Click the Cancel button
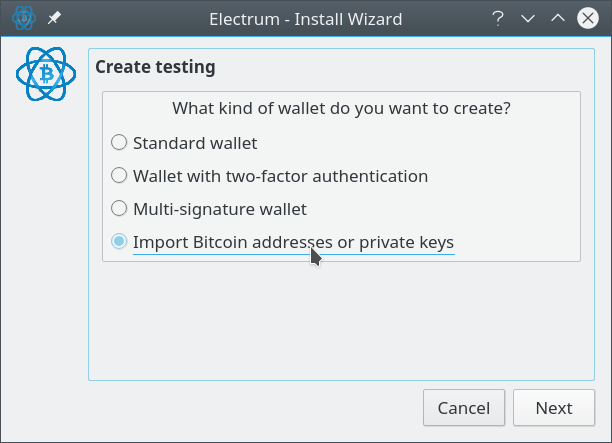 tap(464, 408)
